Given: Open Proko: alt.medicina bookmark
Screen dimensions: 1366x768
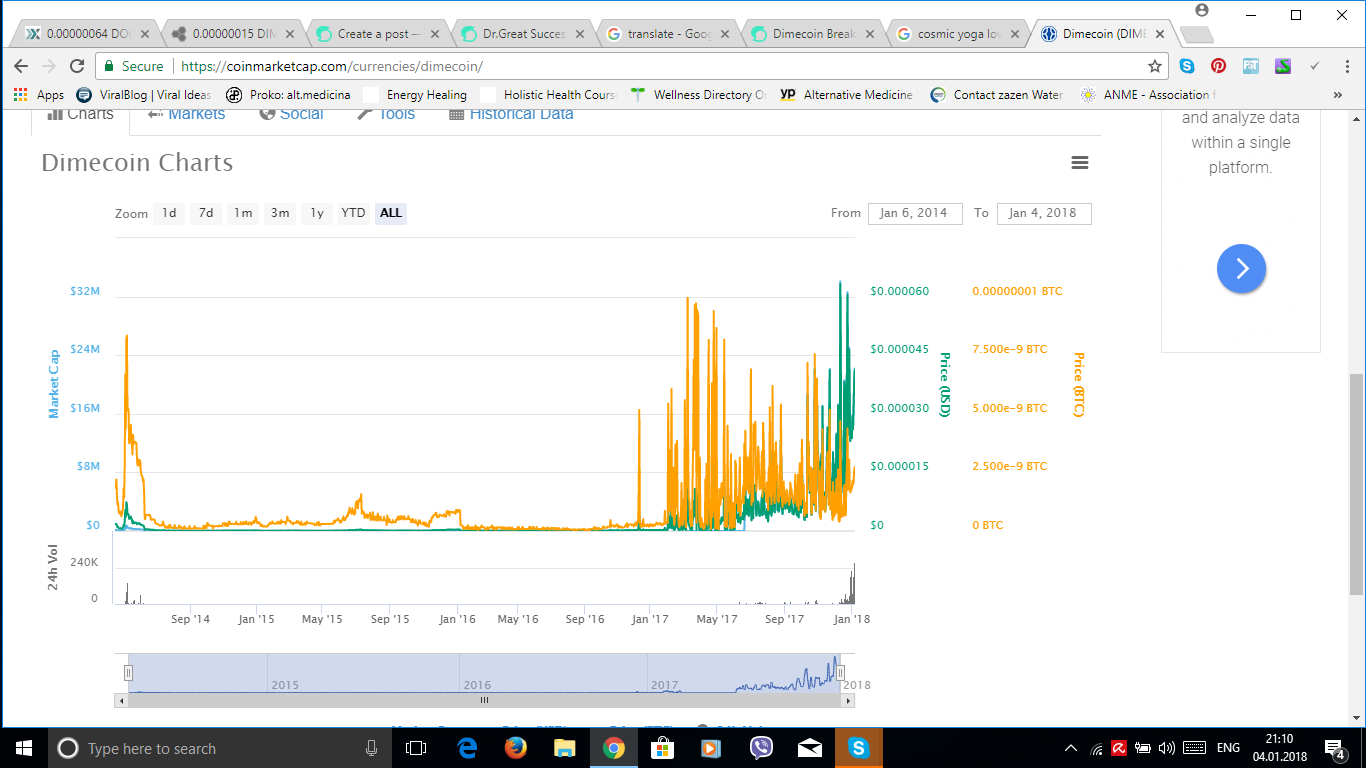Looking at the screenshot, I should (288, 95).
